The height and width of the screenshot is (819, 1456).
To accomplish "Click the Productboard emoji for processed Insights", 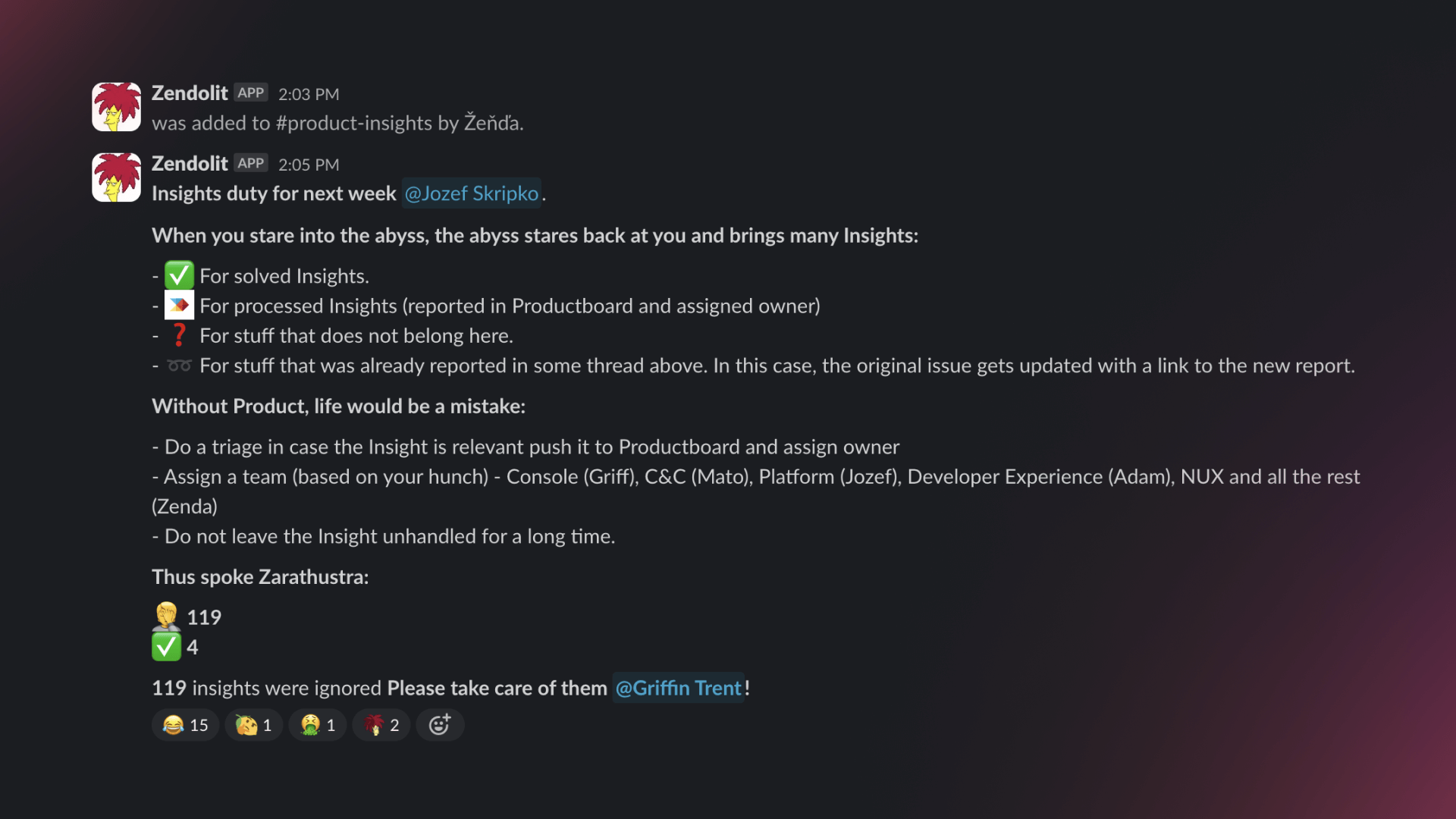I will click(180, 305).
